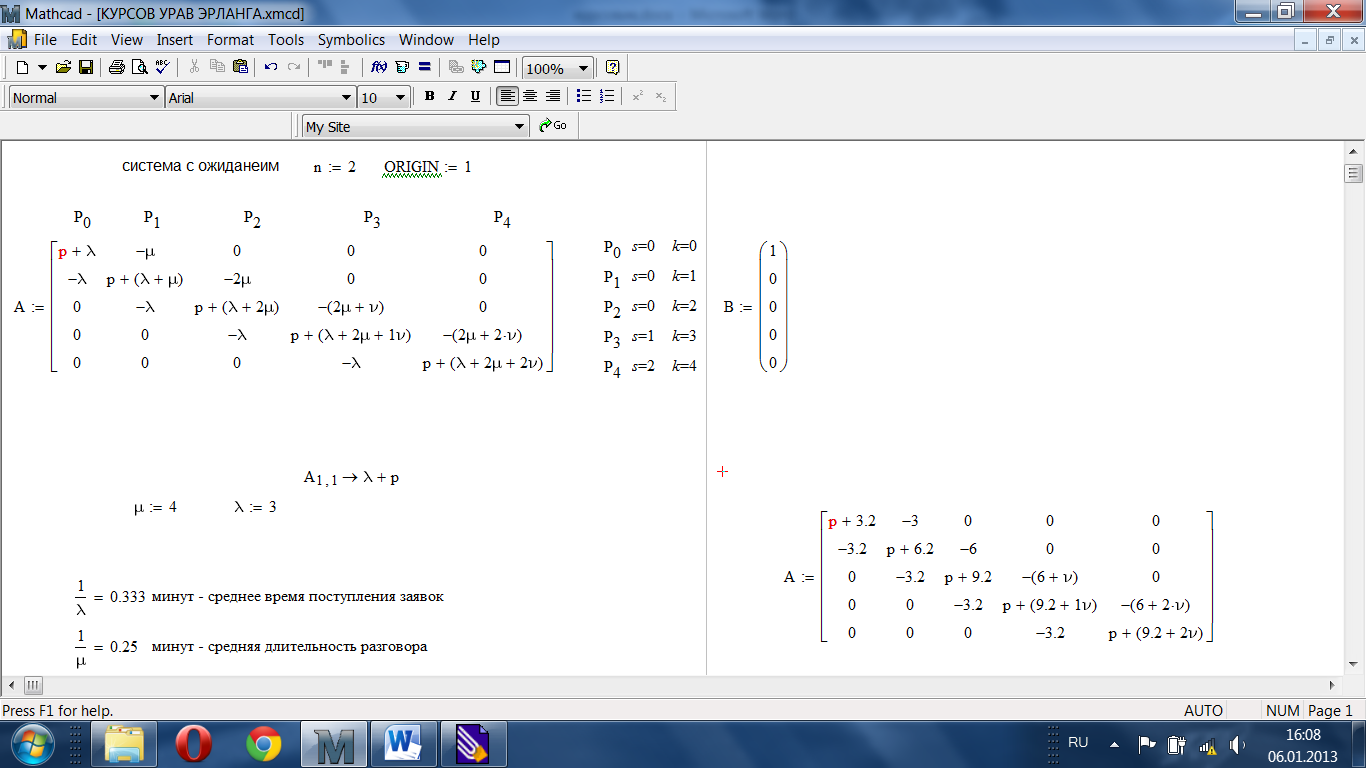Open Print Preview from toolbar
The width and height of the screenshot is (1366, 768).
139,68
